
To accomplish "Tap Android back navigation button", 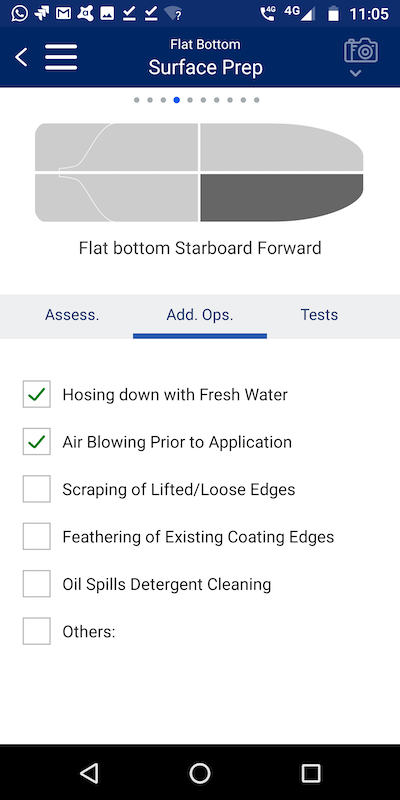I will pos(90,773).
